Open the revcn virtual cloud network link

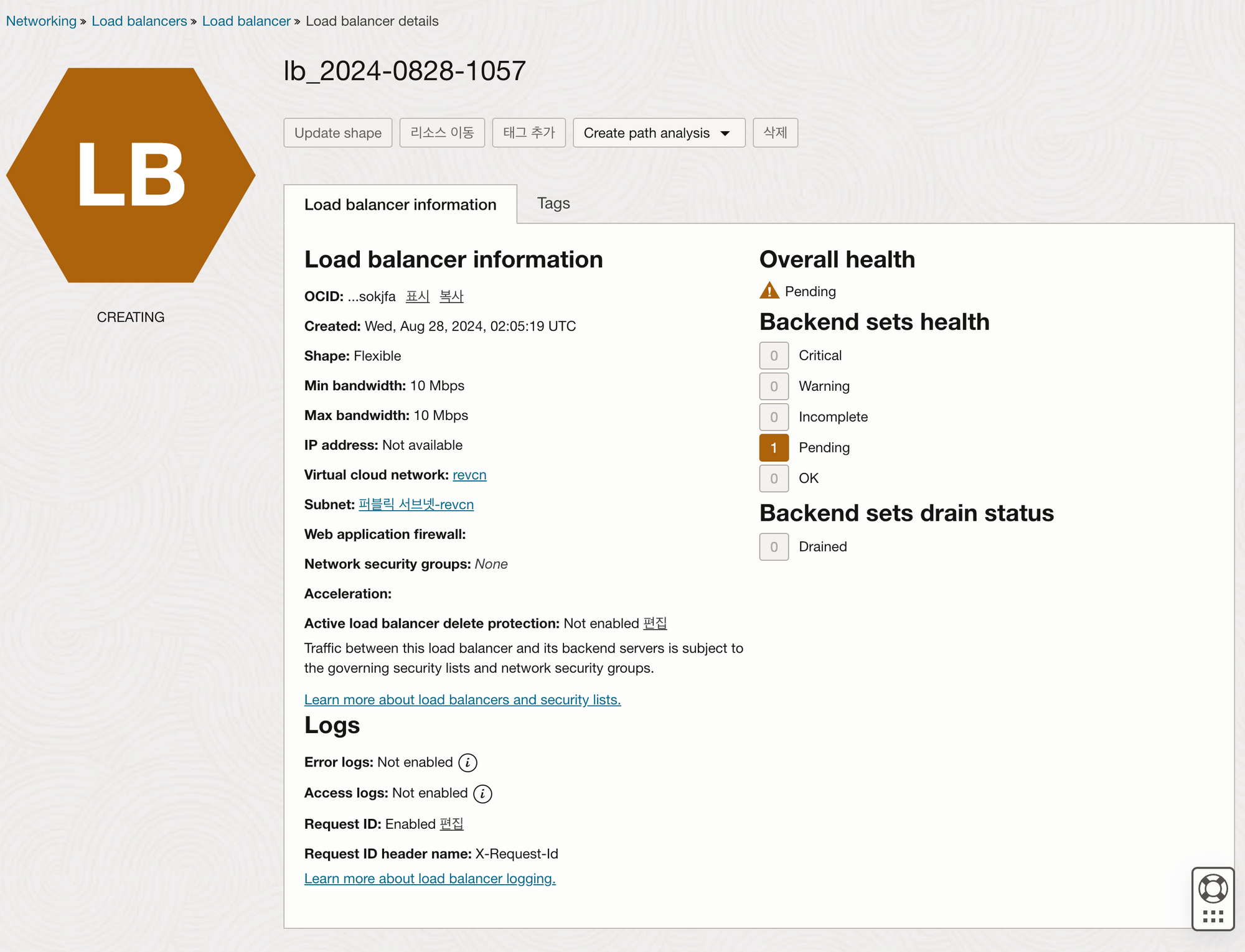tap(469, 475)
